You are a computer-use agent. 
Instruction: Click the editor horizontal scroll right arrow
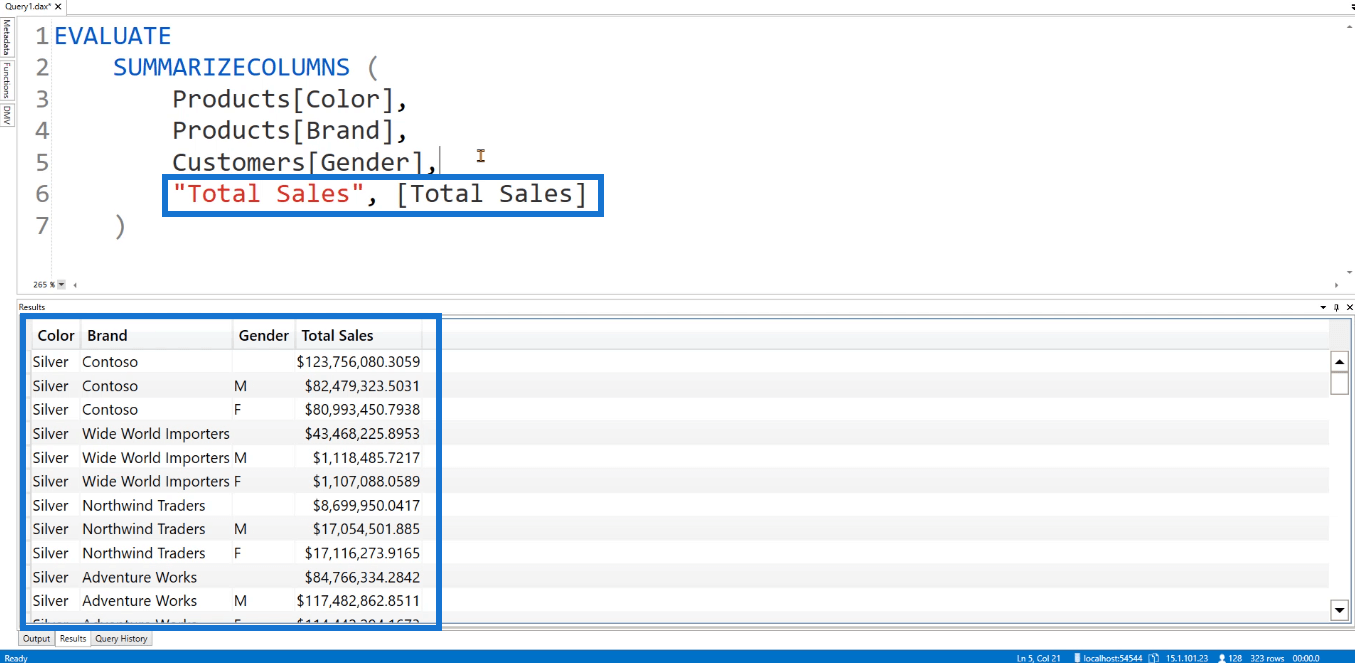click(1335, 285)
